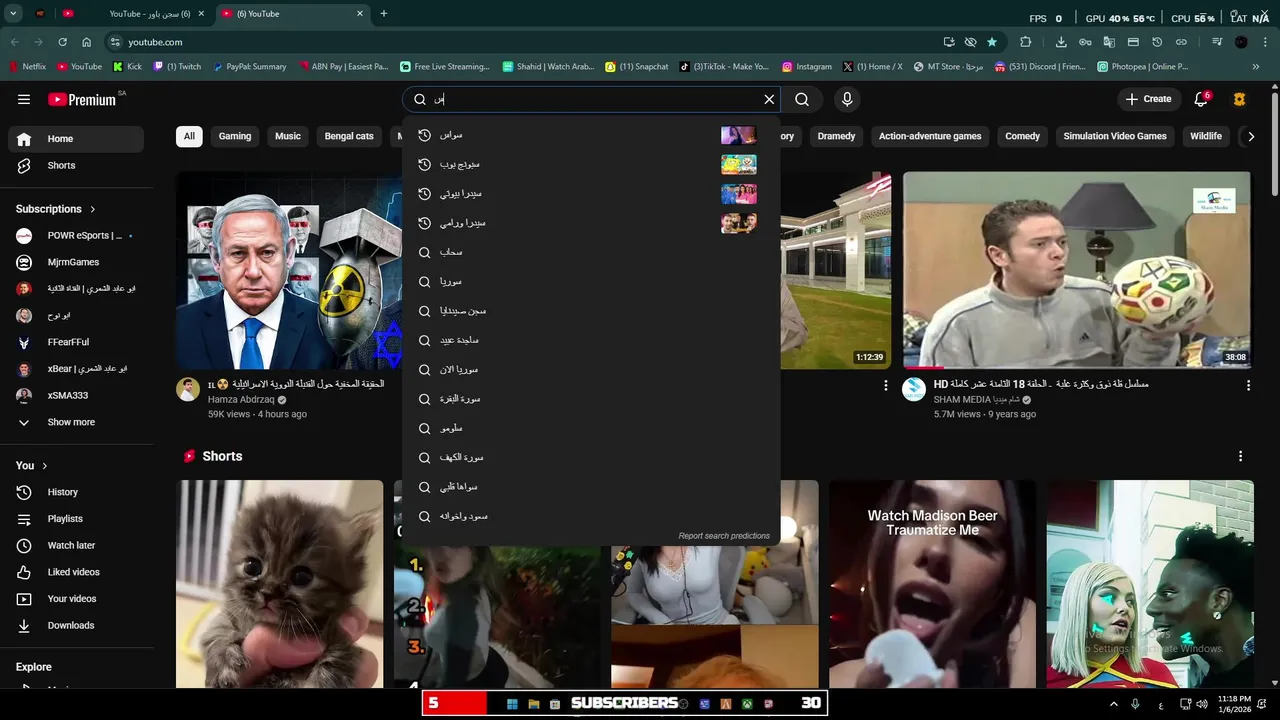Image resolution: width=1280 pixels, height=720 pixels.
Task: Choose the سجن صيدنايا search suggestion
Action: coord(591,311)
